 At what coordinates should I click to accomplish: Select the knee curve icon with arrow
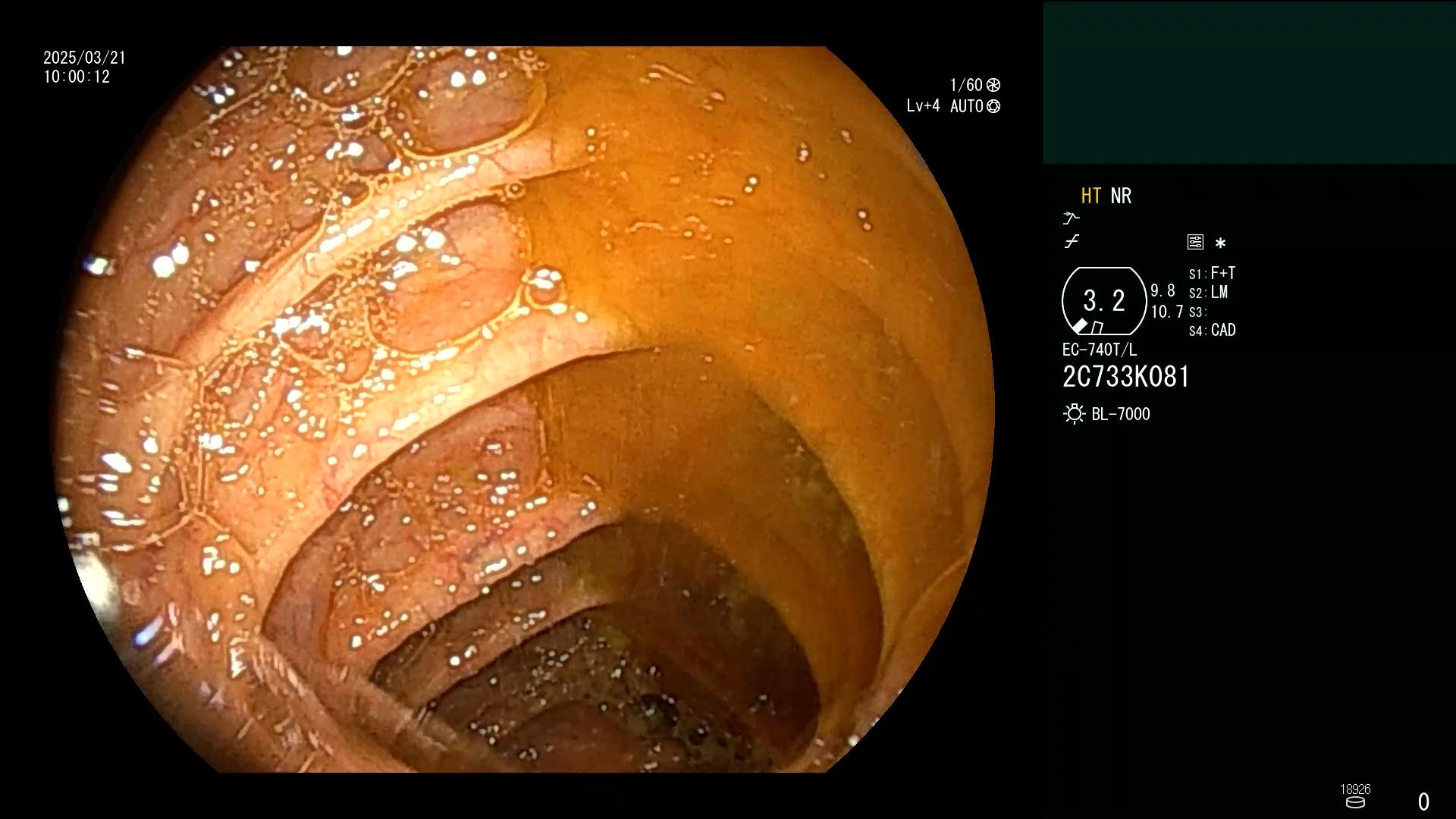(1071, 218)
